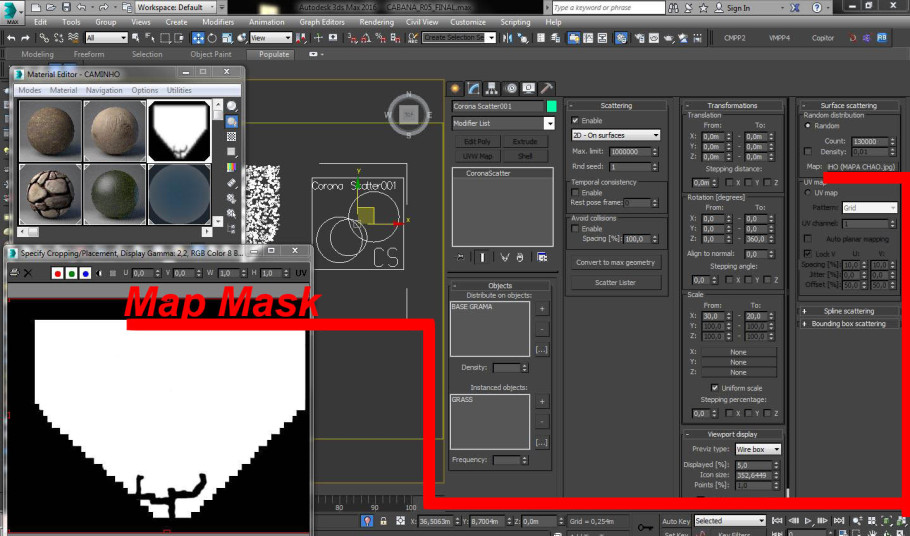Viewport: 910px width, 536px height.
Task: Open the reference coordinate View dropdown
Action: pyautogui.click(x=270, y=38)
